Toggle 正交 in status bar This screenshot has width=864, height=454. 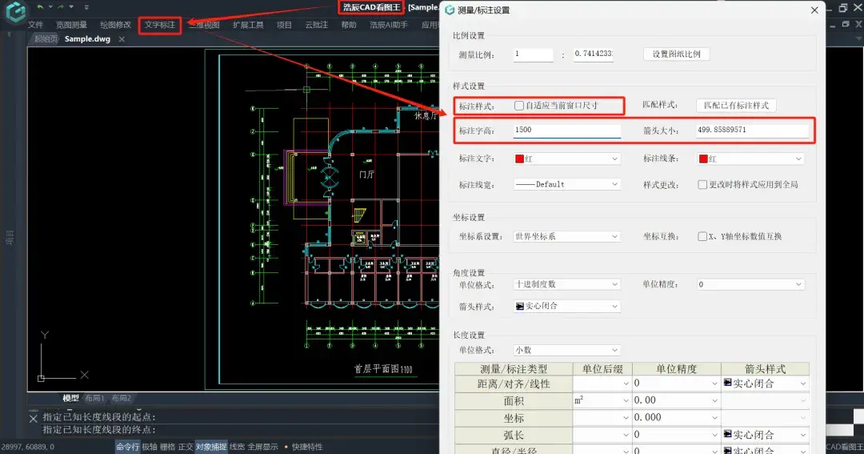[x=186, y=447]
